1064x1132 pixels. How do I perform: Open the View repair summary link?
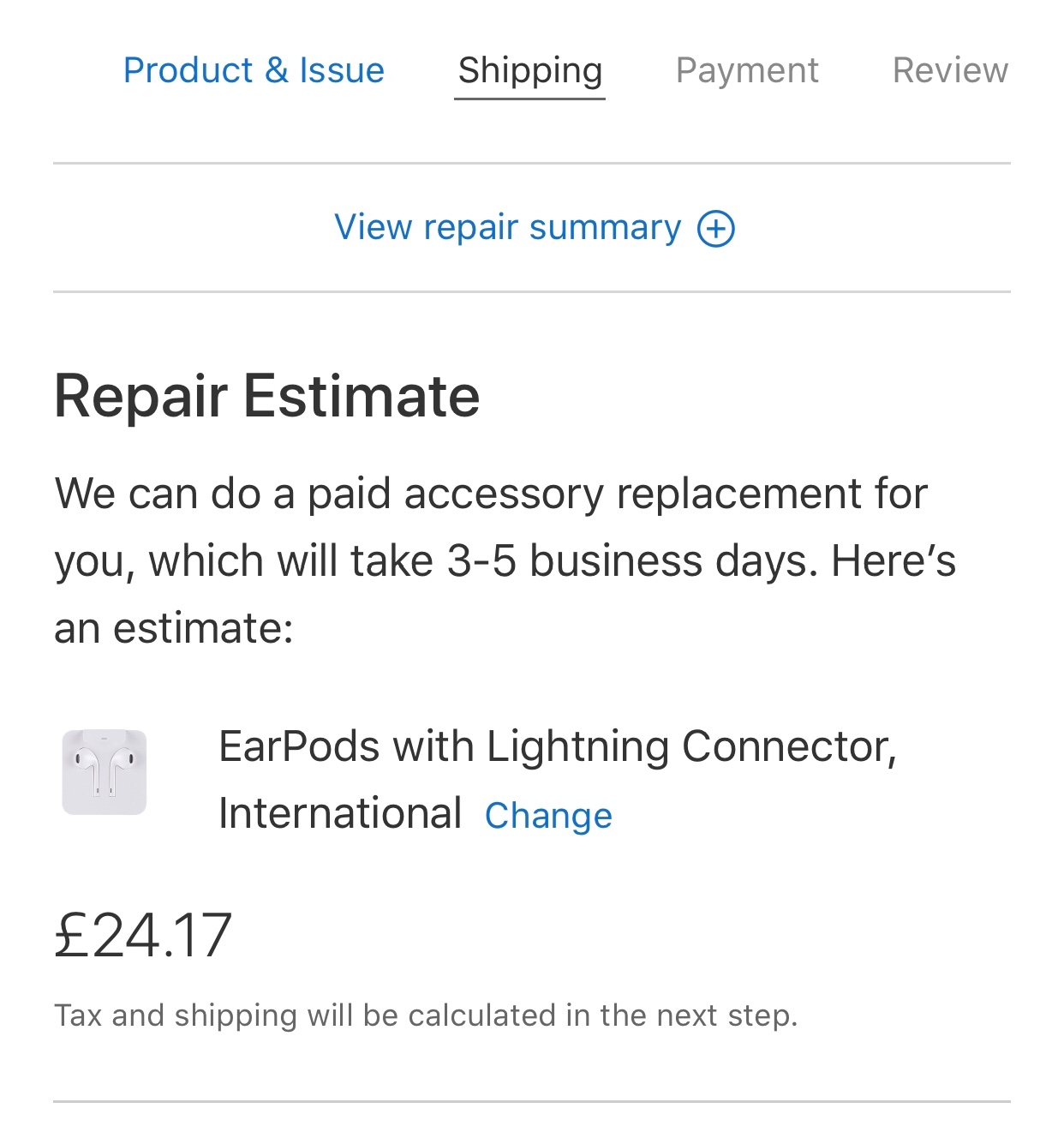click(507, 228)
